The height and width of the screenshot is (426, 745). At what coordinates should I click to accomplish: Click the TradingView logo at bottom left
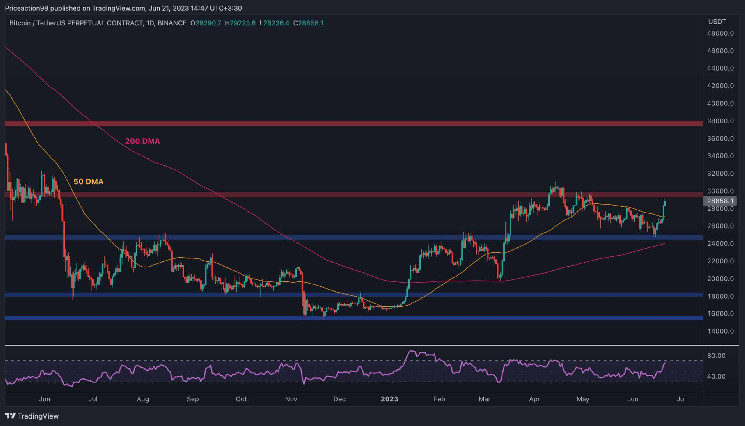pyautogui.click(x=32, y=416)
